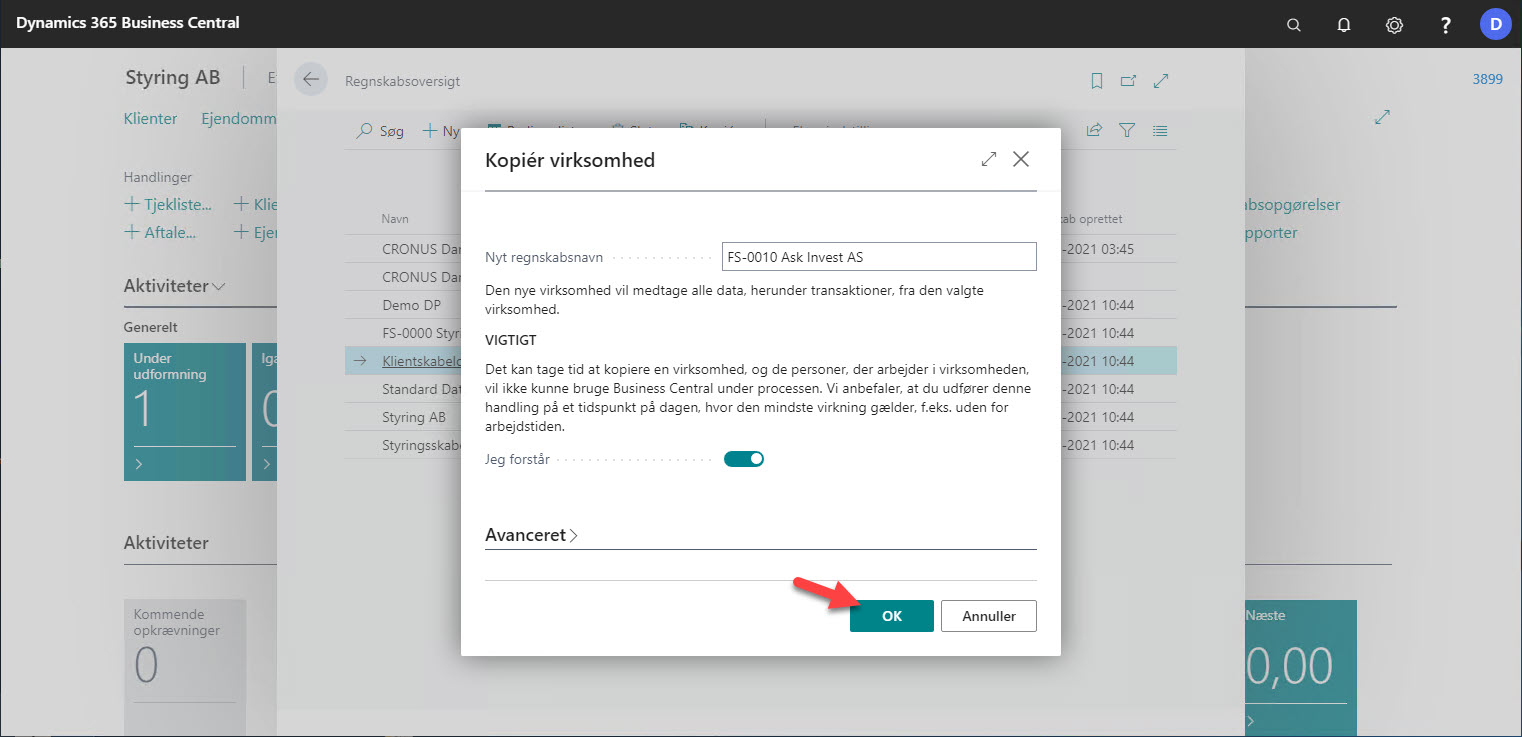Confirm with the OK button
The width and height of the screenshot is (1522, 737).
point(892,616)
